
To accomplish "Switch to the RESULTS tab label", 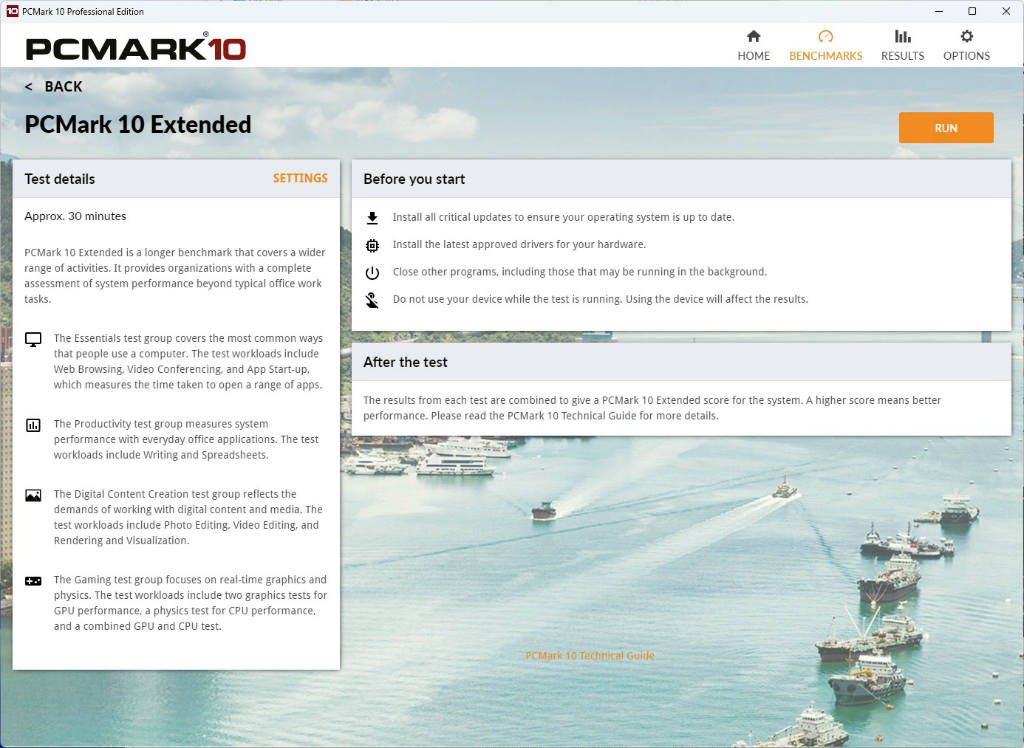I will 903,56.
